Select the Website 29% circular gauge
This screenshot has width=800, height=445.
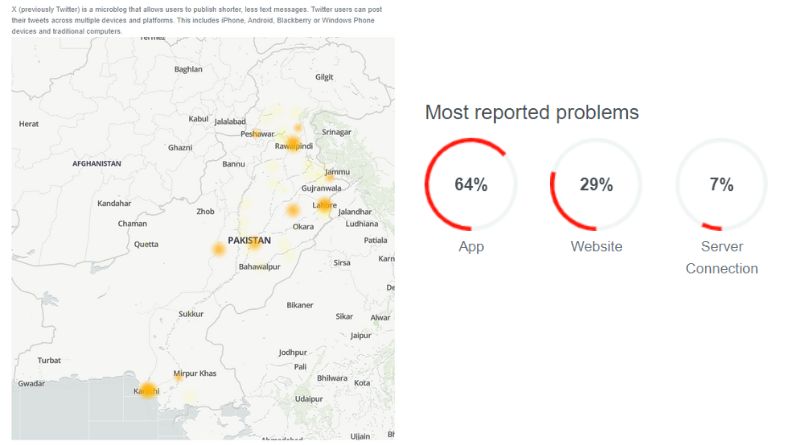tap(596, 185)
